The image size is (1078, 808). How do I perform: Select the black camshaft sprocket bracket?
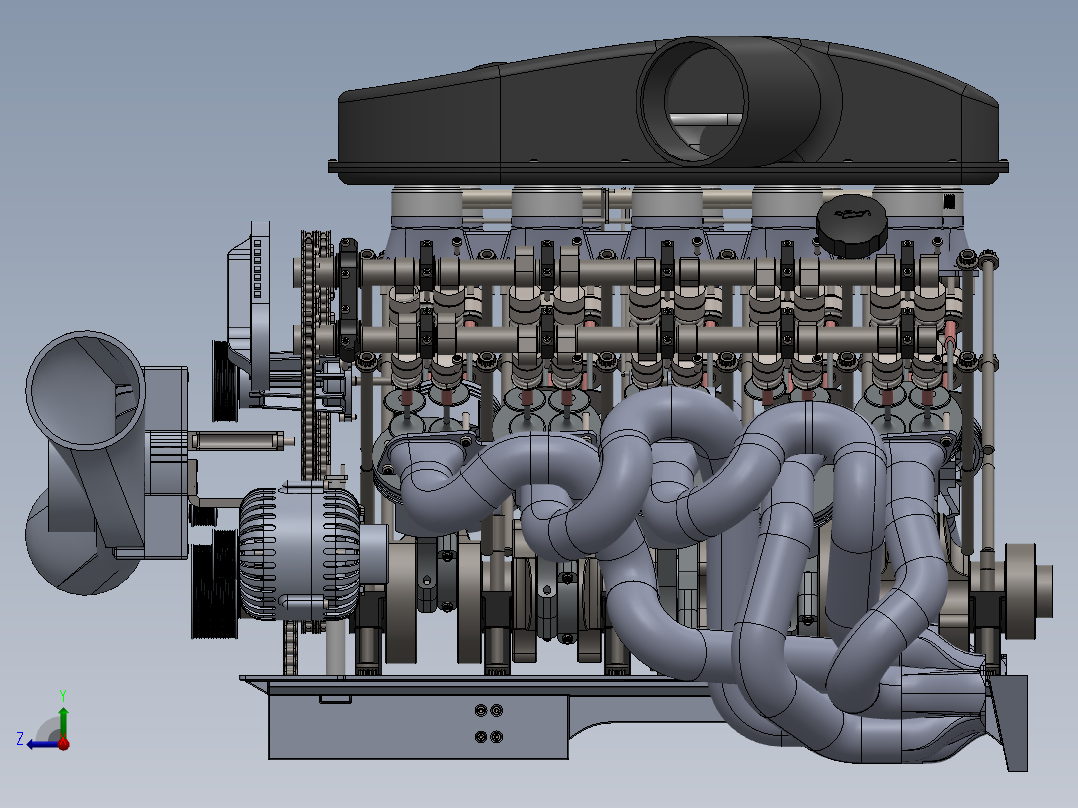[x=347, y=299]
